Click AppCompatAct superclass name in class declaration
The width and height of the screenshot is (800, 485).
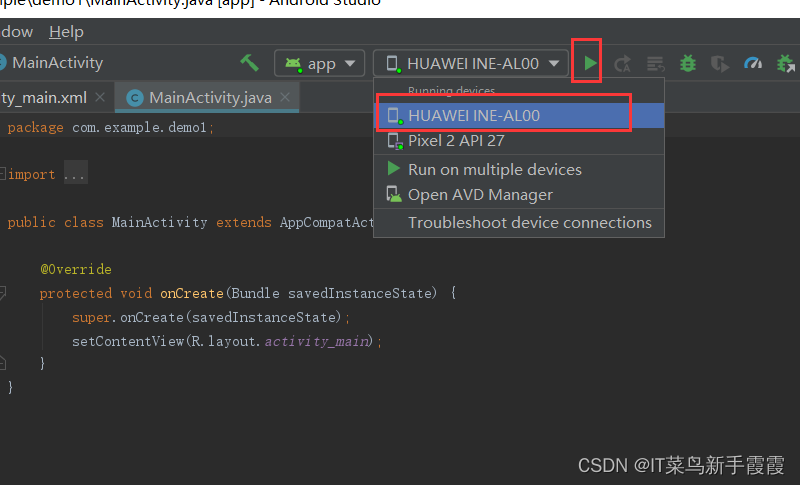327,223
